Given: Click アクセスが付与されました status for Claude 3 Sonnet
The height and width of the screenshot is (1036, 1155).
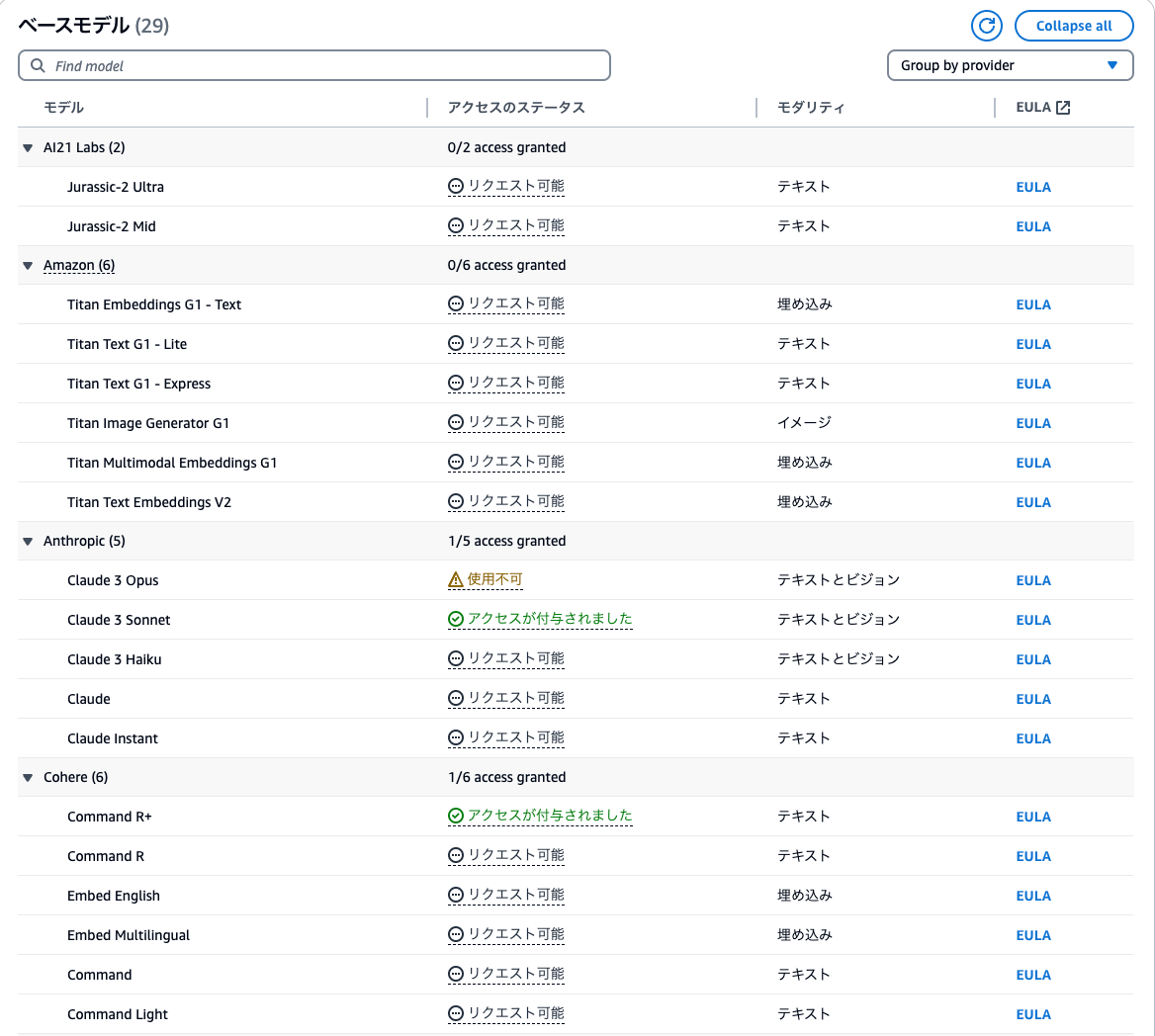Looking at the screenshot, I should (550, 619).
